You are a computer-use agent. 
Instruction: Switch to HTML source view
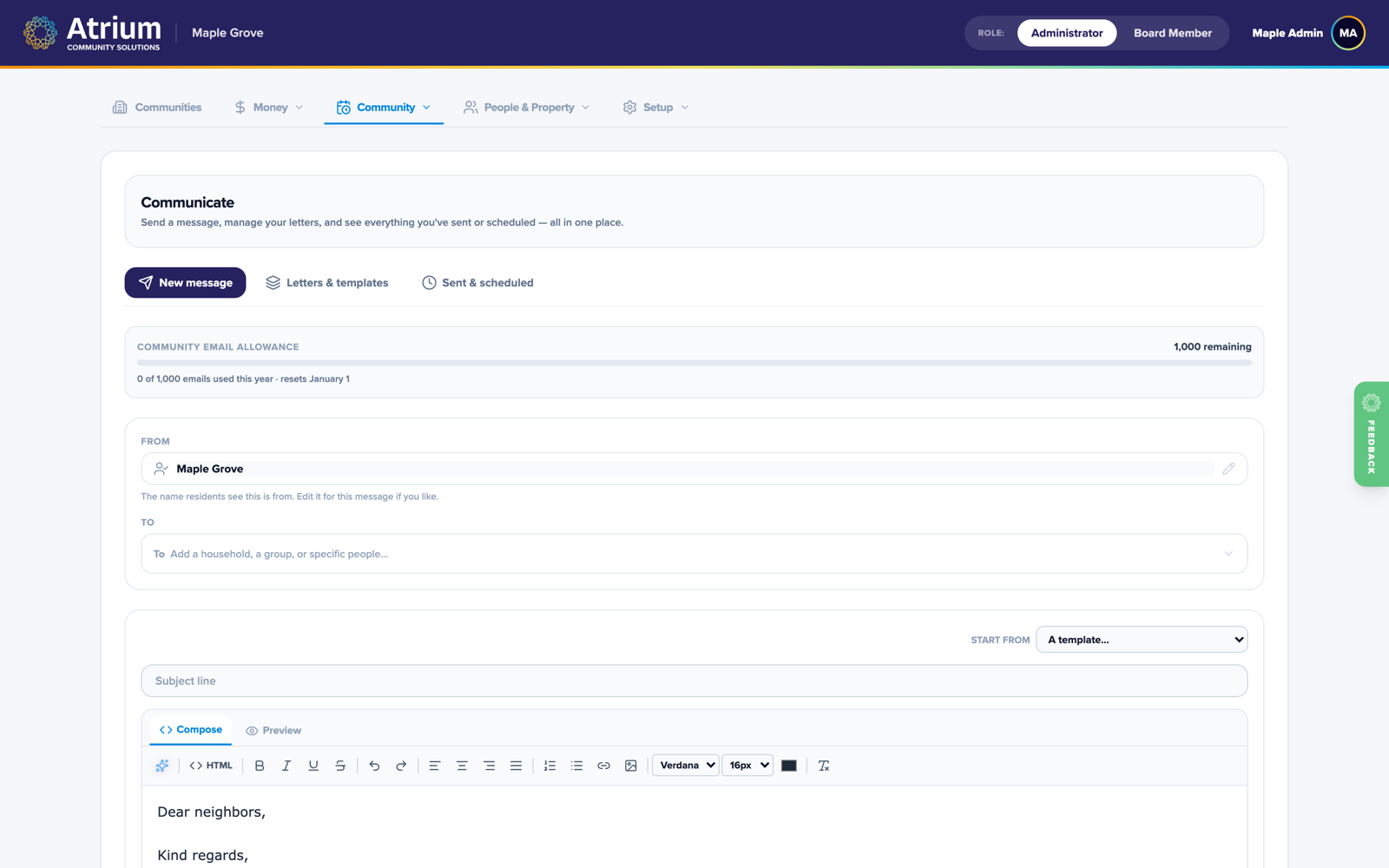(211, 766)
